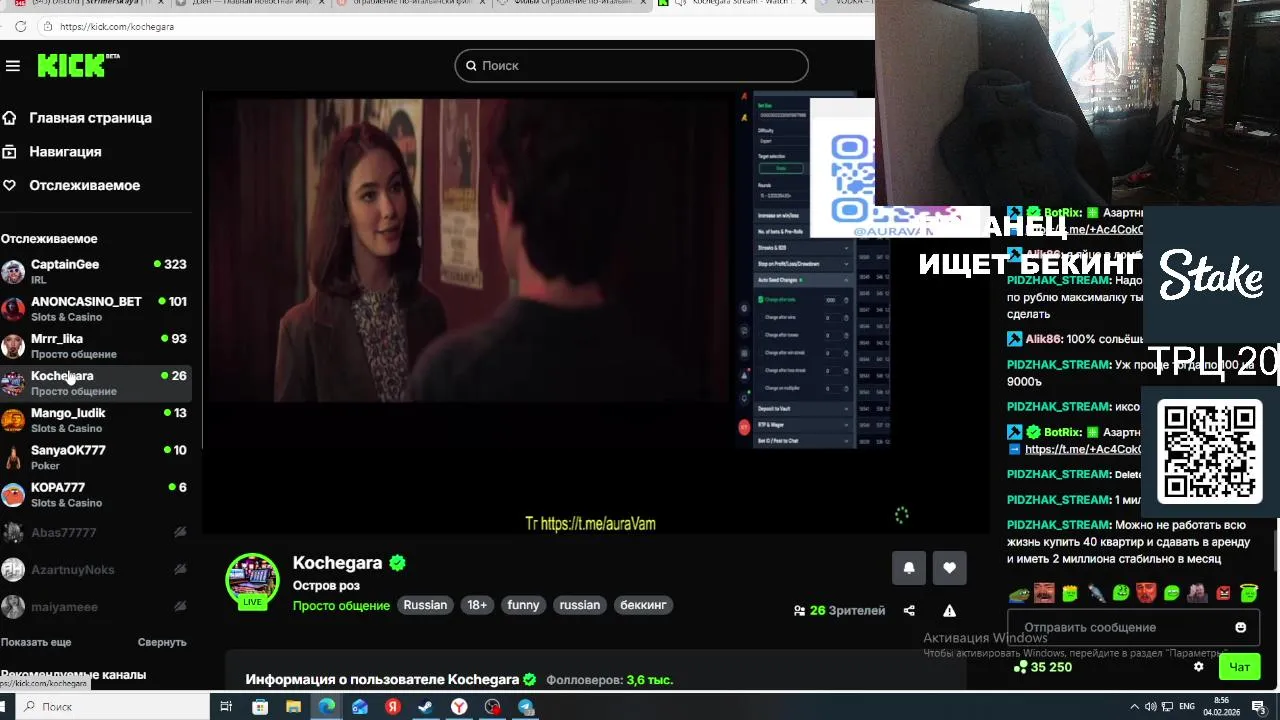
Task: Toggle notification bell for Kochegara
Action: [909, 568]
